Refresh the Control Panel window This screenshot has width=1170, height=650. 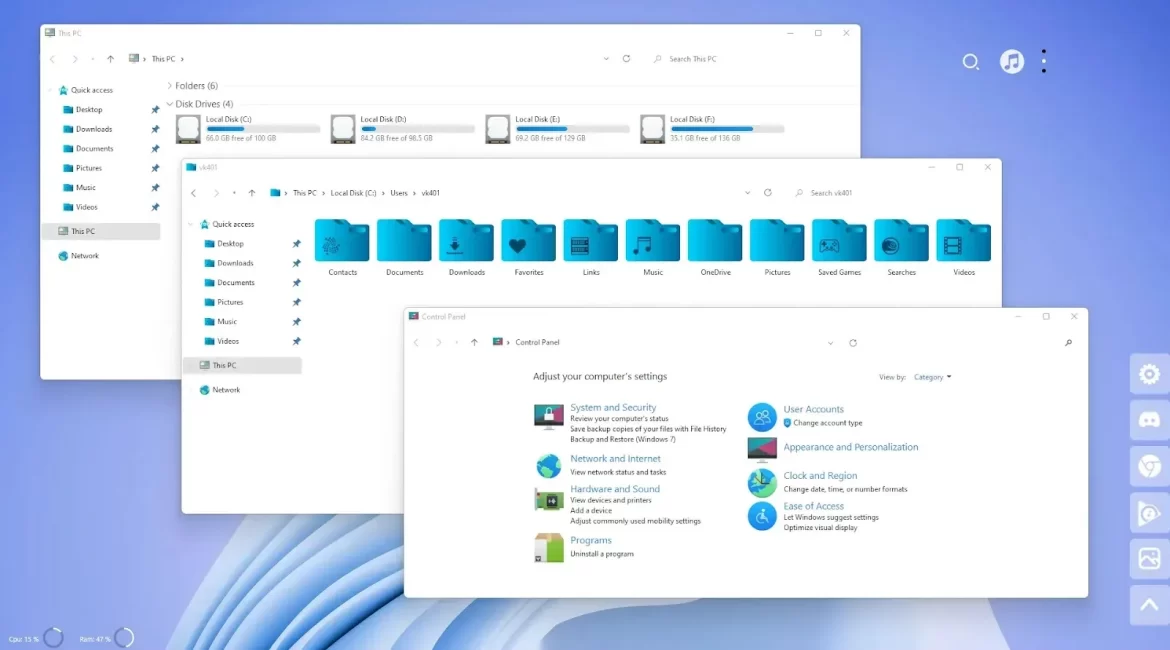click(x=853, y=343)
